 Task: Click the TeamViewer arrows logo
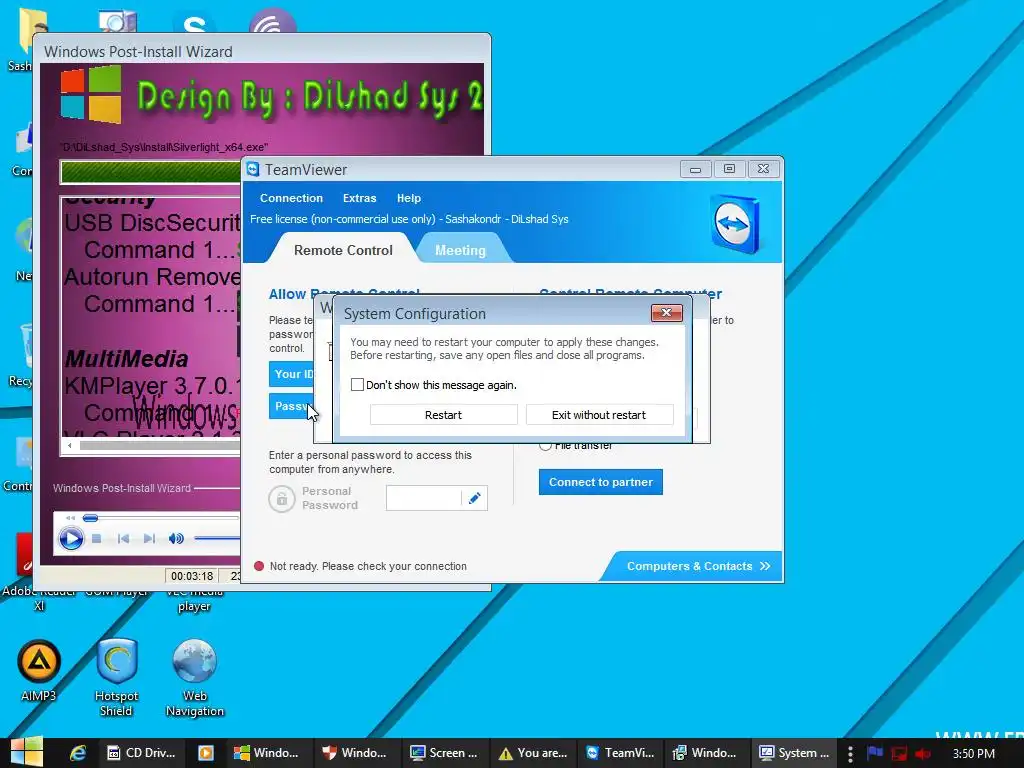coord(735,224)
